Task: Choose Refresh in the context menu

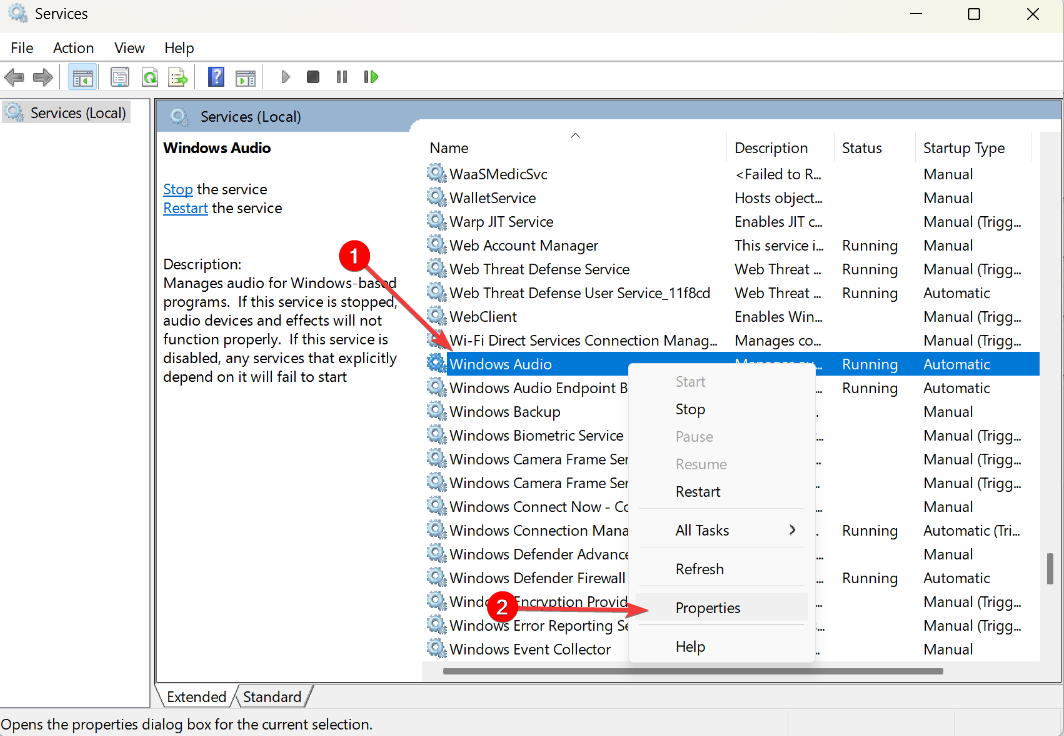Action: pos(721,569)
